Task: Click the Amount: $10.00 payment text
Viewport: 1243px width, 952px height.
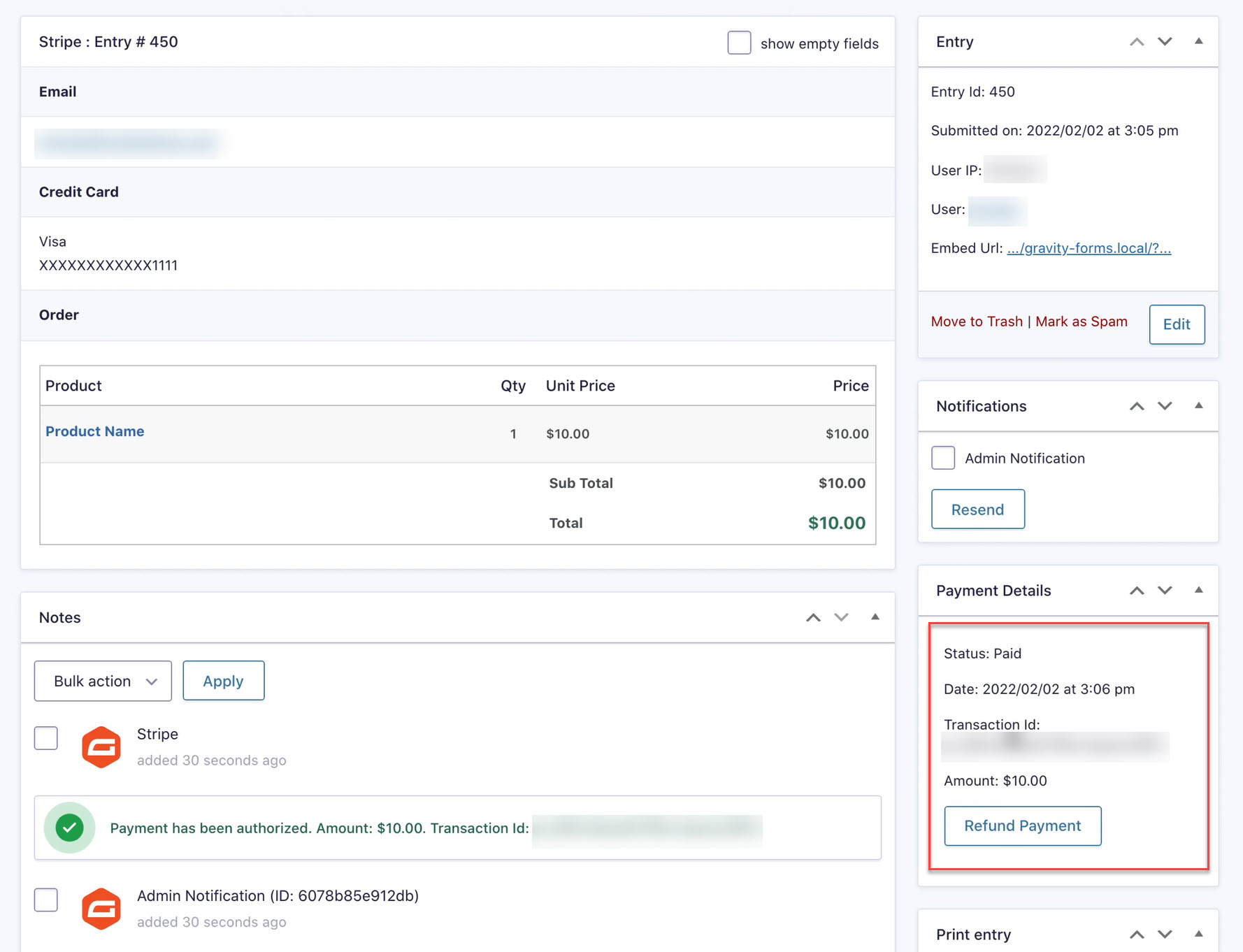Action: coord(996,781)
